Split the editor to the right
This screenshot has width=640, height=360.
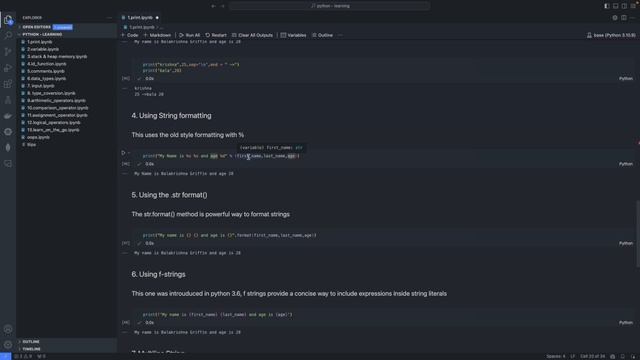pyautogui.click(x=624, y=18)
